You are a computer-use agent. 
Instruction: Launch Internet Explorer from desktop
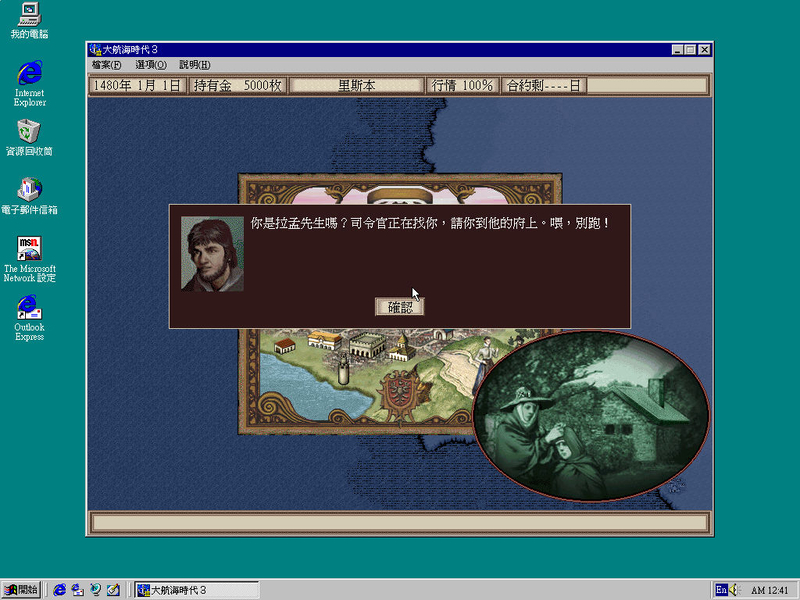coord(30,83)
